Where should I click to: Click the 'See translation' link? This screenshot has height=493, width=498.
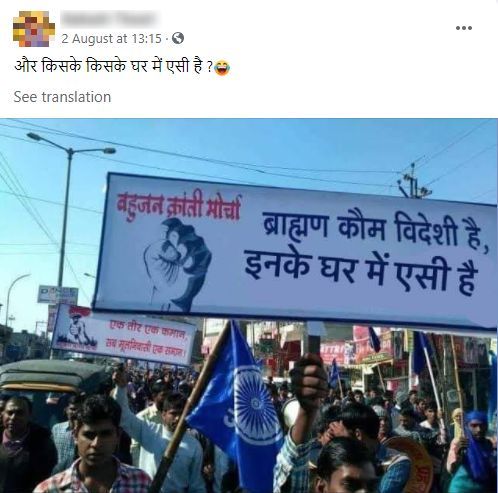[62, 97]
